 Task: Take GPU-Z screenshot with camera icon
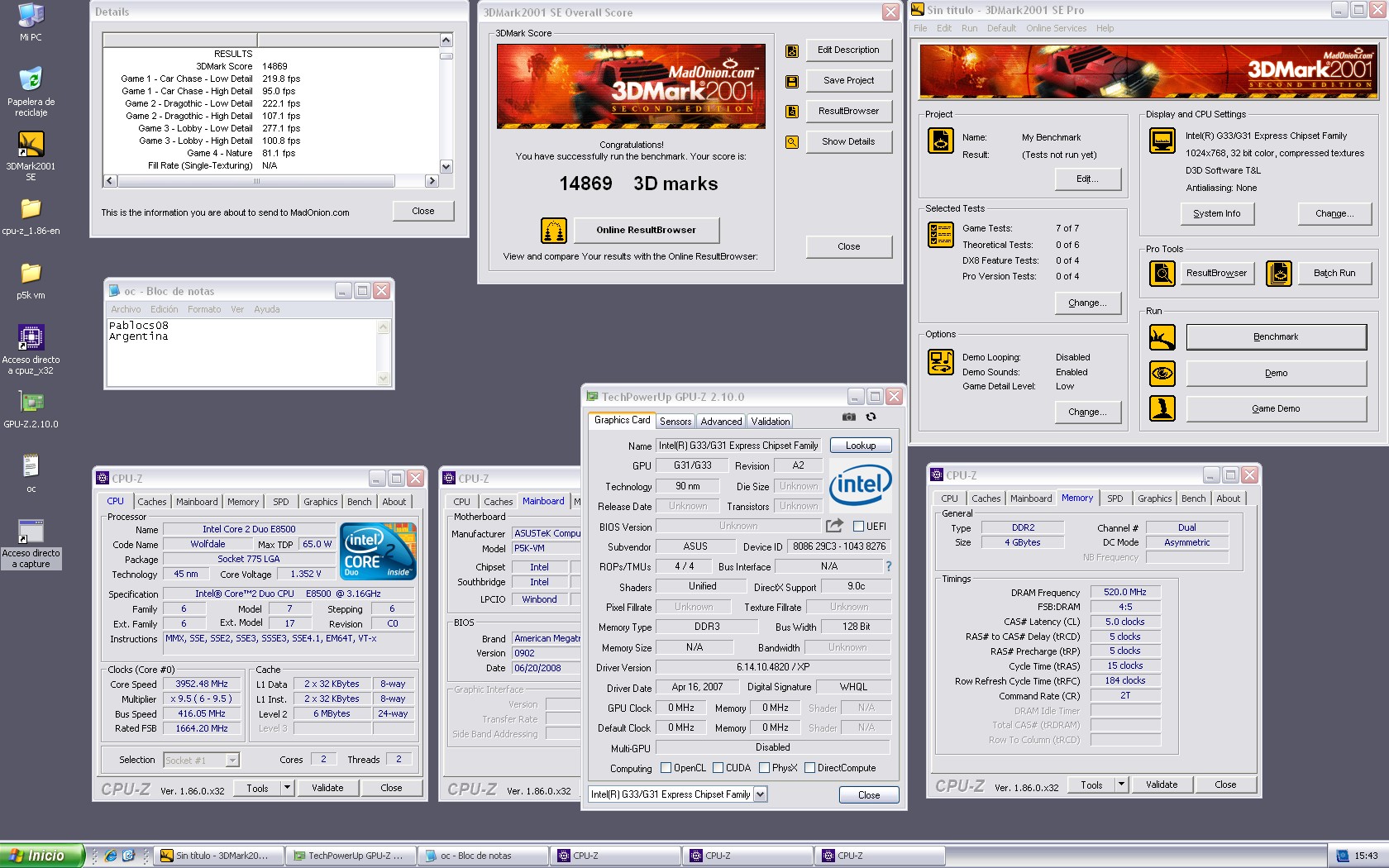849,417
